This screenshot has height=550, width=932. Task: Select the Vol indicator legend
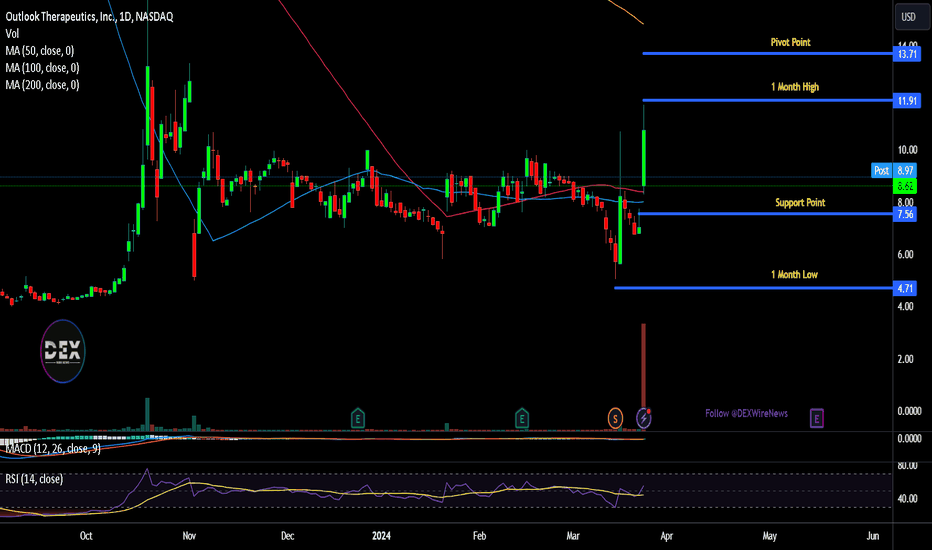click(12, 34)
